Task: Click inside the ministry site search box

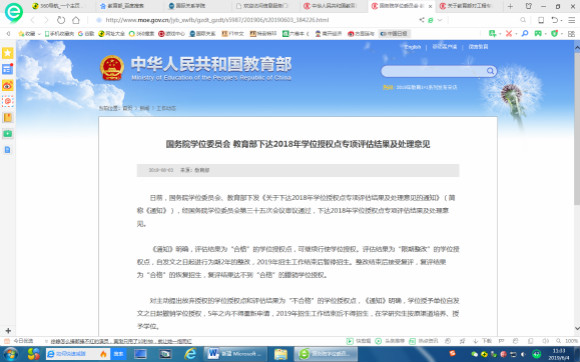Action: [434, 71]
